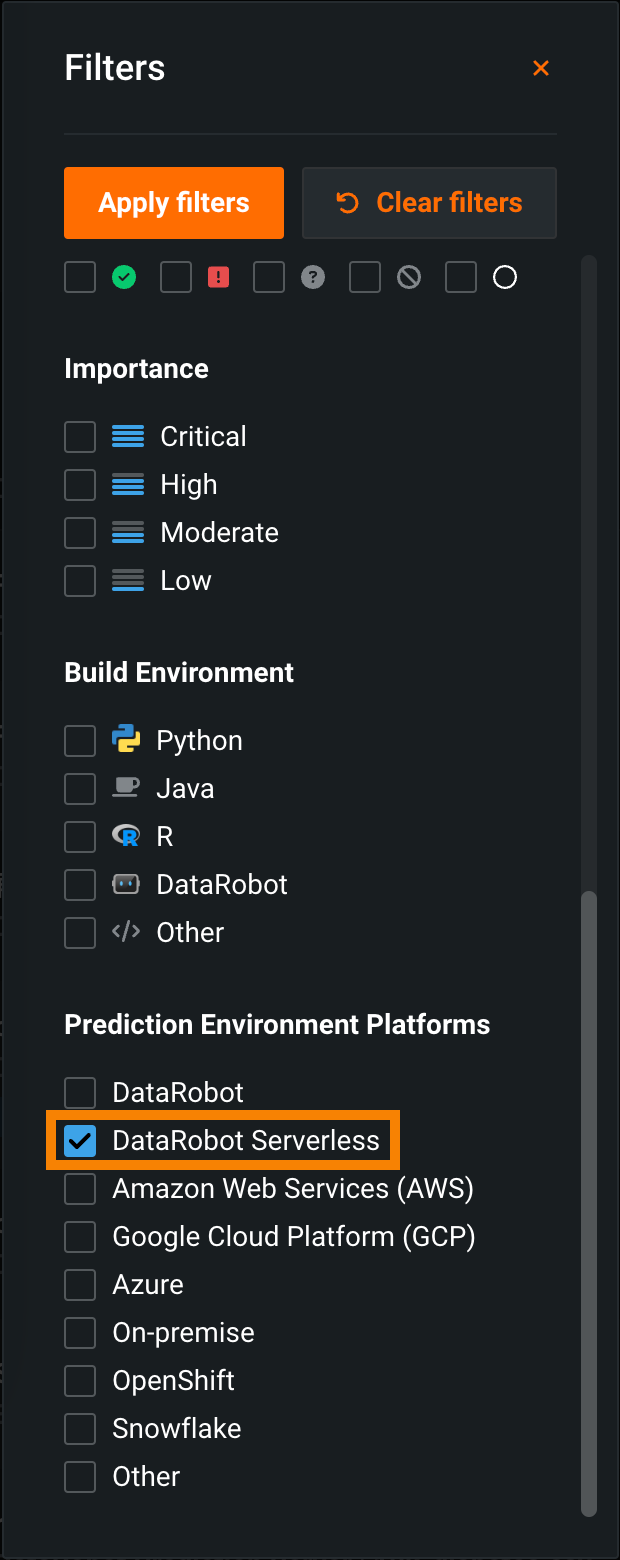The width and height of the screenshot is (620, 1560).
Task: Click the disabled slash-circle status icon
Action: click(409, 277)
